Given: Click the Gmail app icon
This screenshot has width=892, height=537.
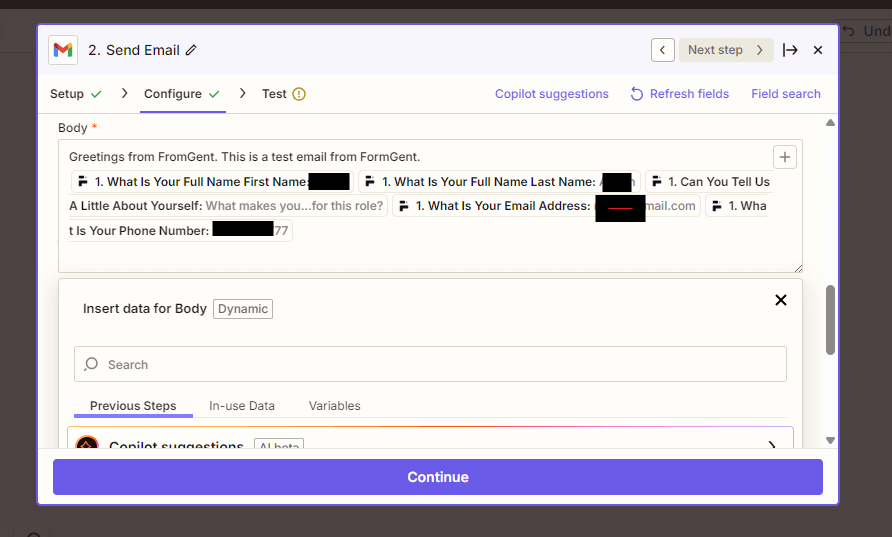Looking at the screenshot, I should (63, 50).
